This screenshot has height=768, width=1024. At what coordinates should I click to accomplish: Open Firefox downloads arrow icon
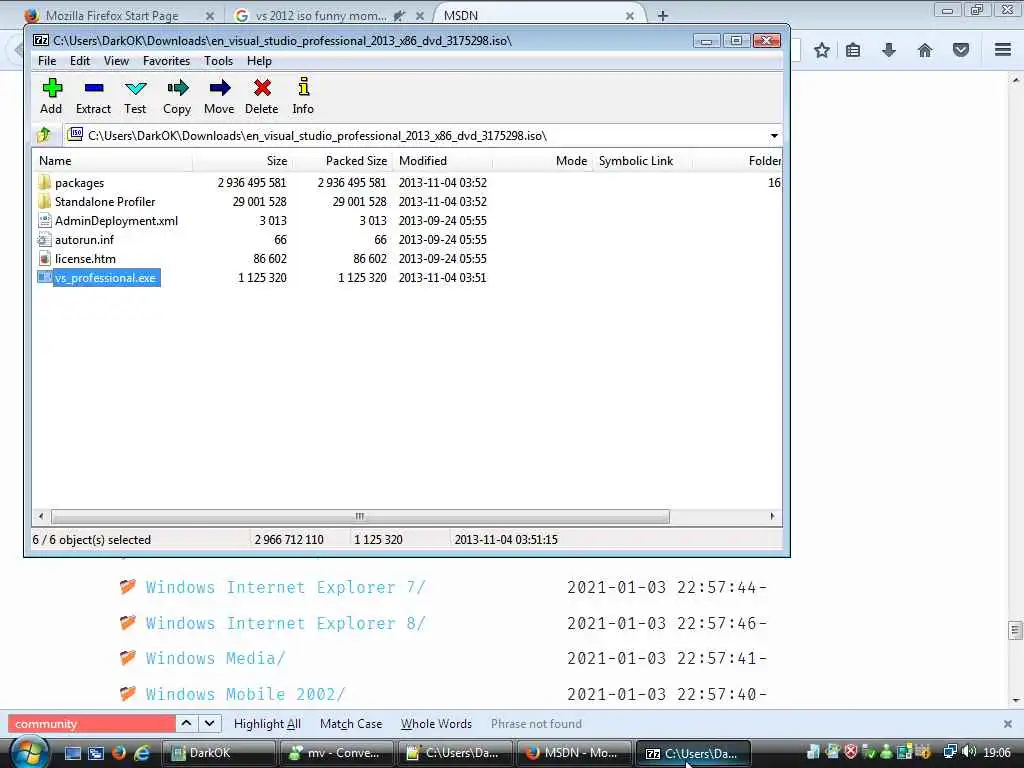[889, 50]
